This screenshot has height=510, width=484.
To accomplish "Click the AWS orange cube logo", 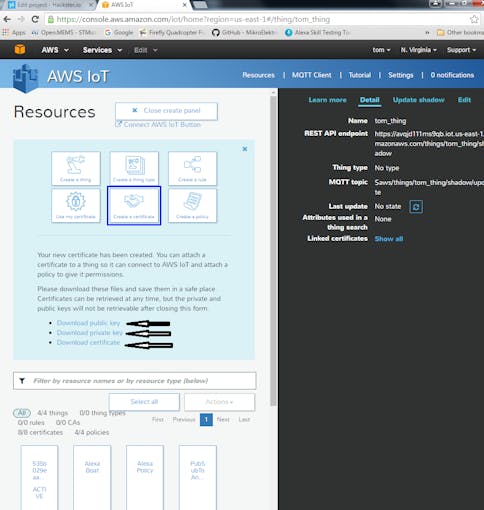I will [20, 49].
